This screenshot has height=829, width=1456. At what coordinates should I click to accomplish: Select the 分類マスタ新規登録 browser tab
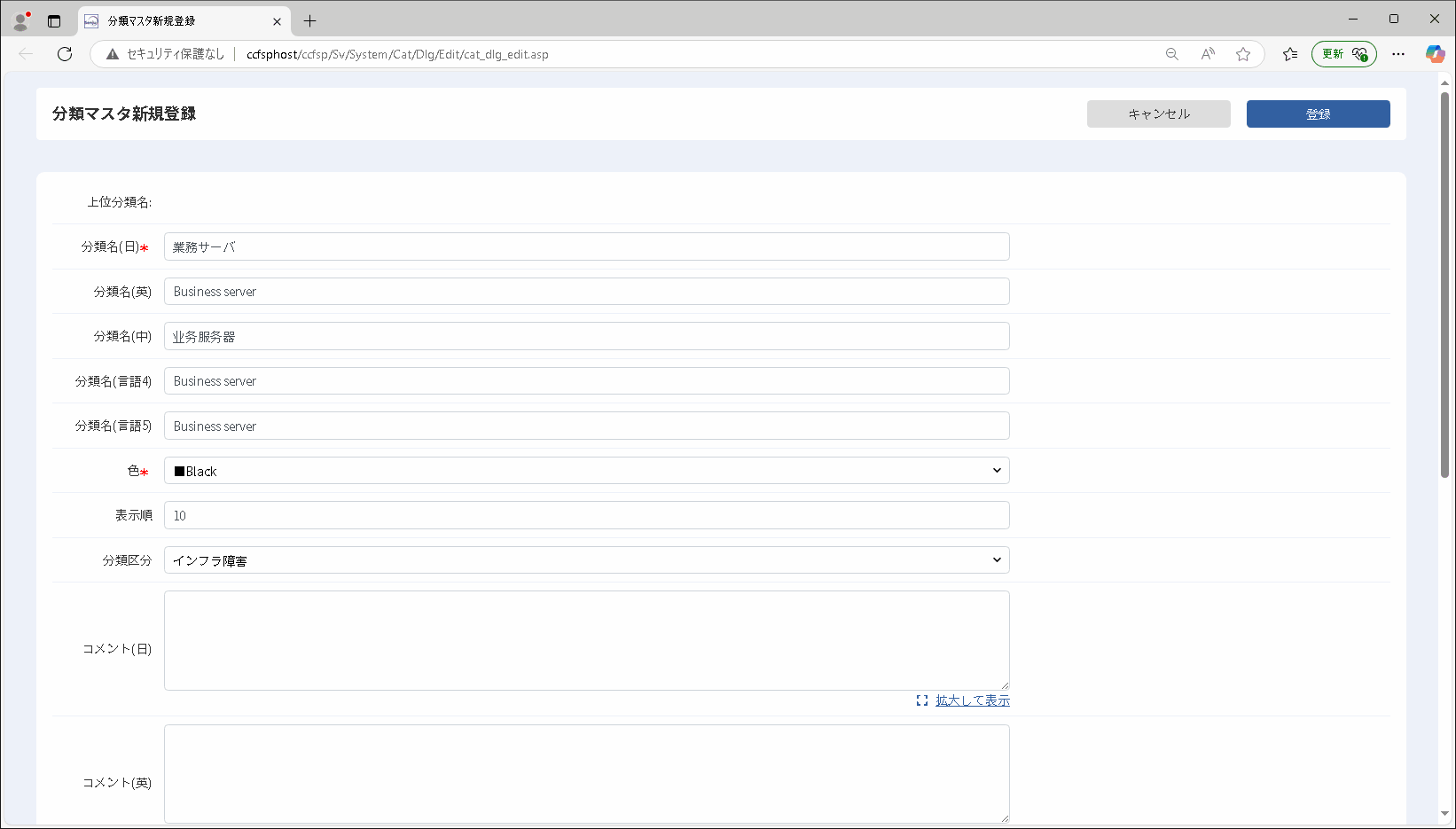click(x=184, y=21)
